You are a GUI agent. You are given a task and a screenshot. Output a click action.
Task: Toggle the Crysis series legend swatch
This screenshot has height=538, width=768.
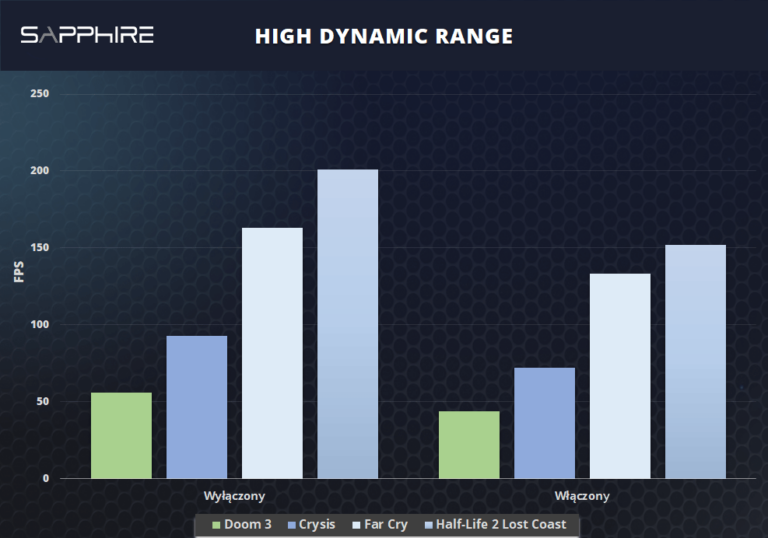point(291,525)
